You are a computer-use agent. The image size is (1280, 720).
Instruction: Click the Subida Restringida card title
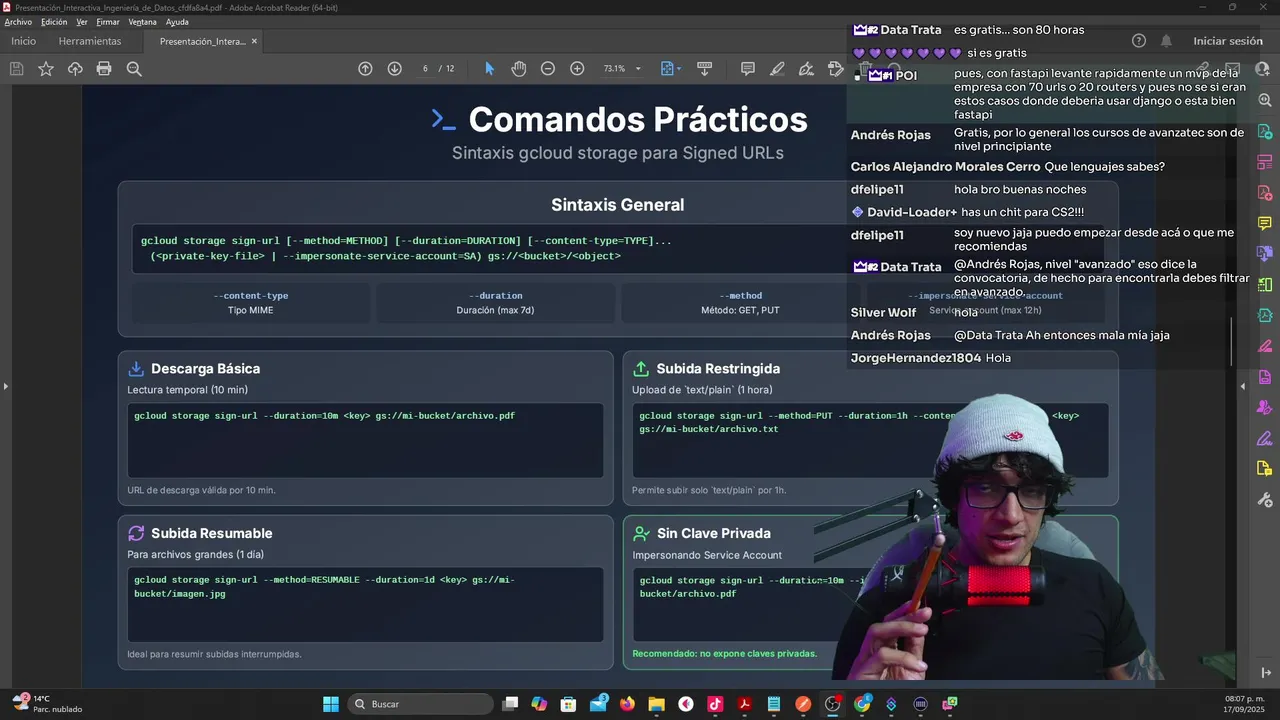[x=718, y=369]
